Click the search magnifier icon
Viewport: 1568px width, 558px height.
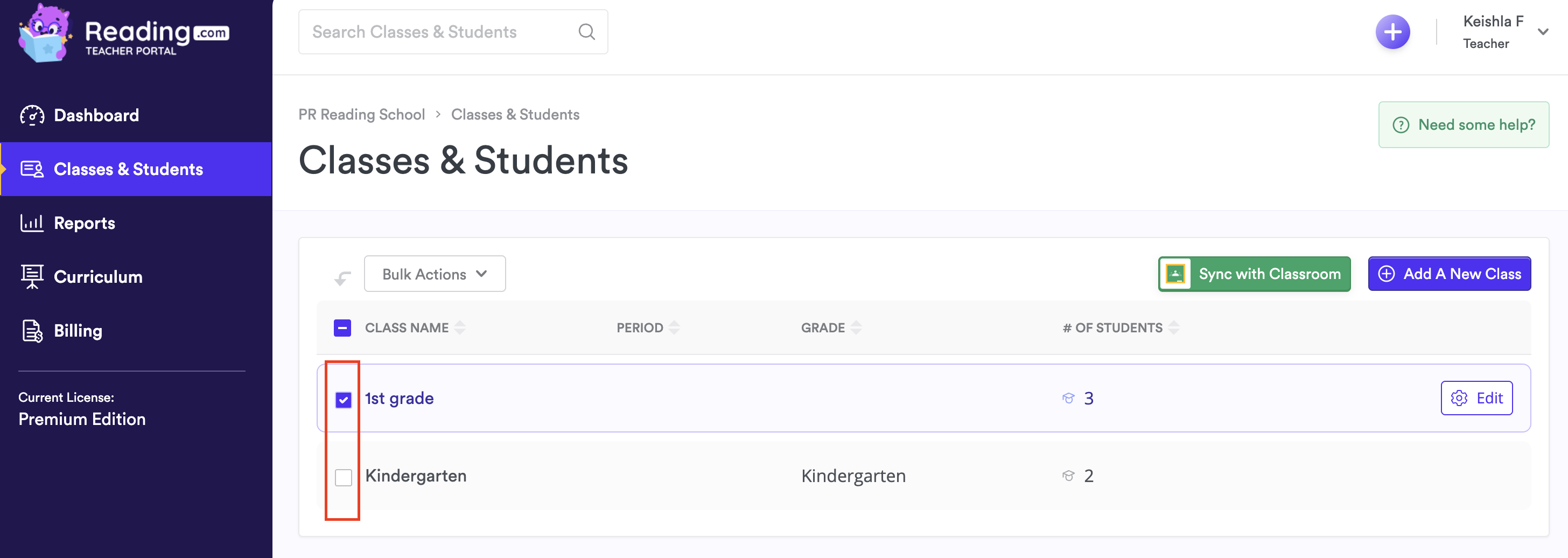[586, 32]
